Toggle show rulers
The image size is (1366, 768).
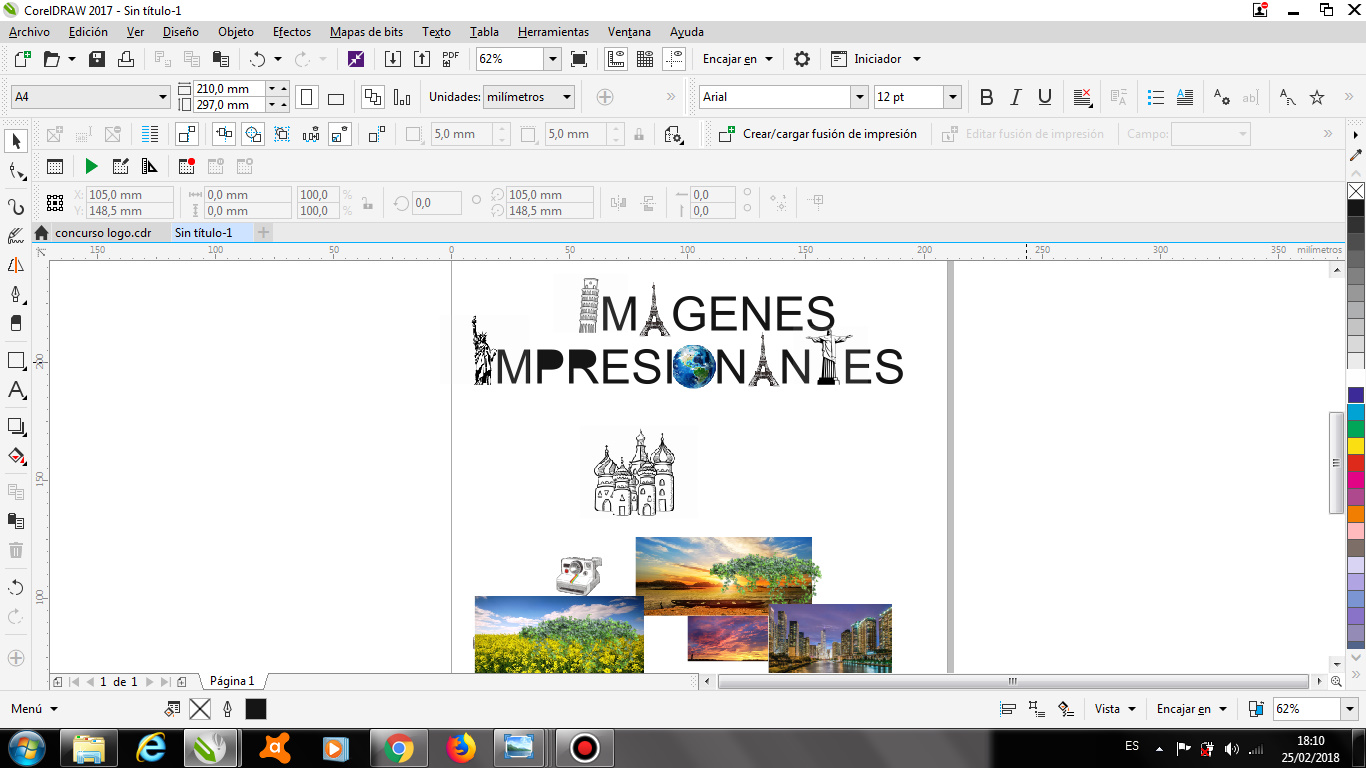[x=616, y=59]
